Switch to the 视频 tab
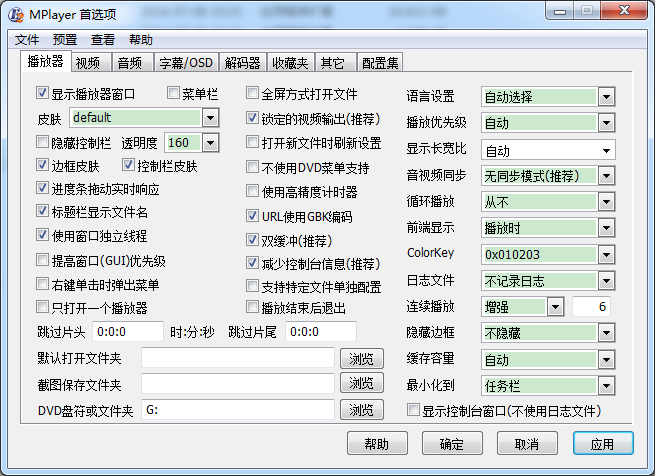Screen dimensions: 655x476 91,63
